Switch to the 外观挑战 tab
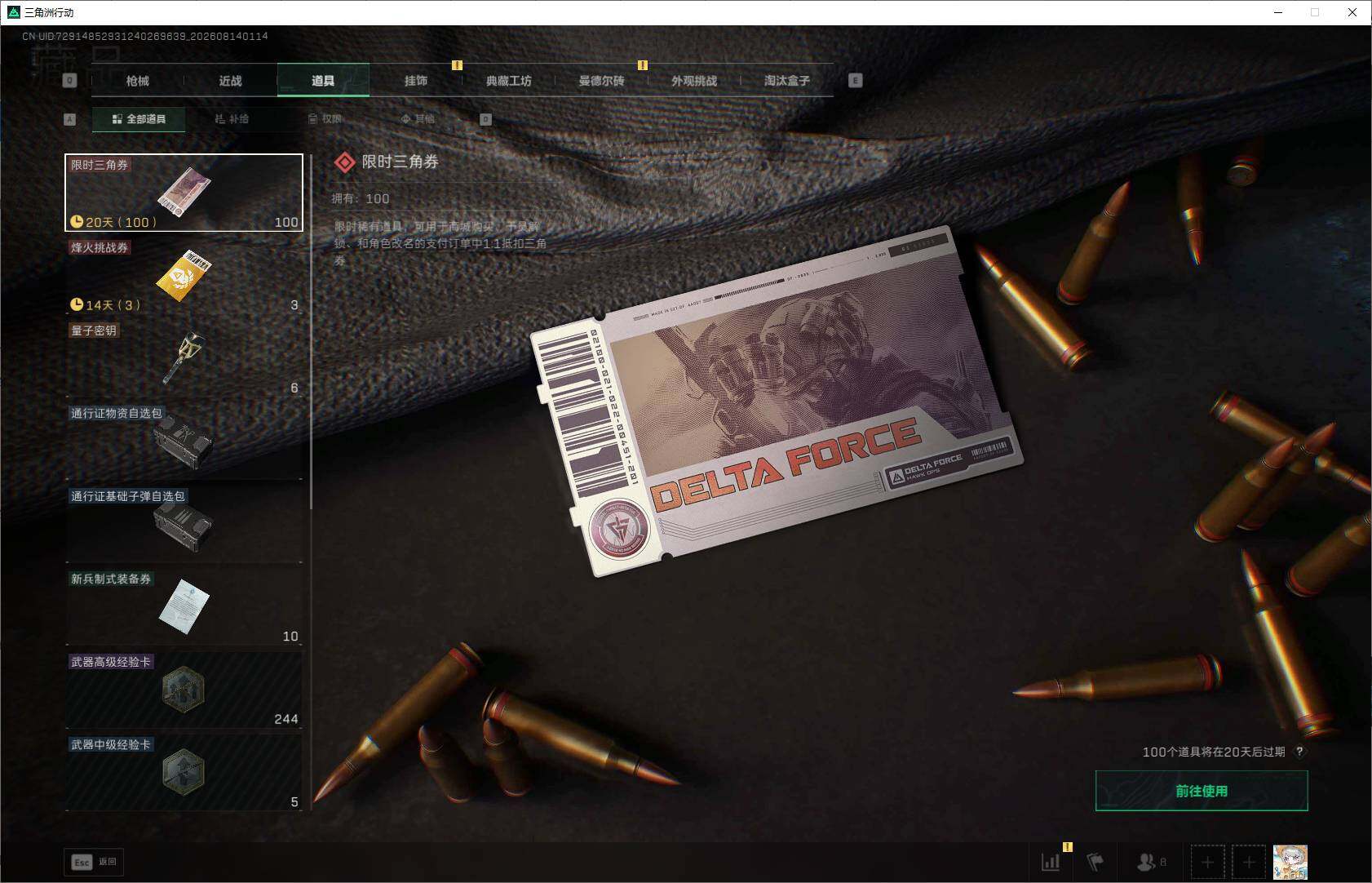The width and height of the screenshot is (1372, 883). (694, 81)
